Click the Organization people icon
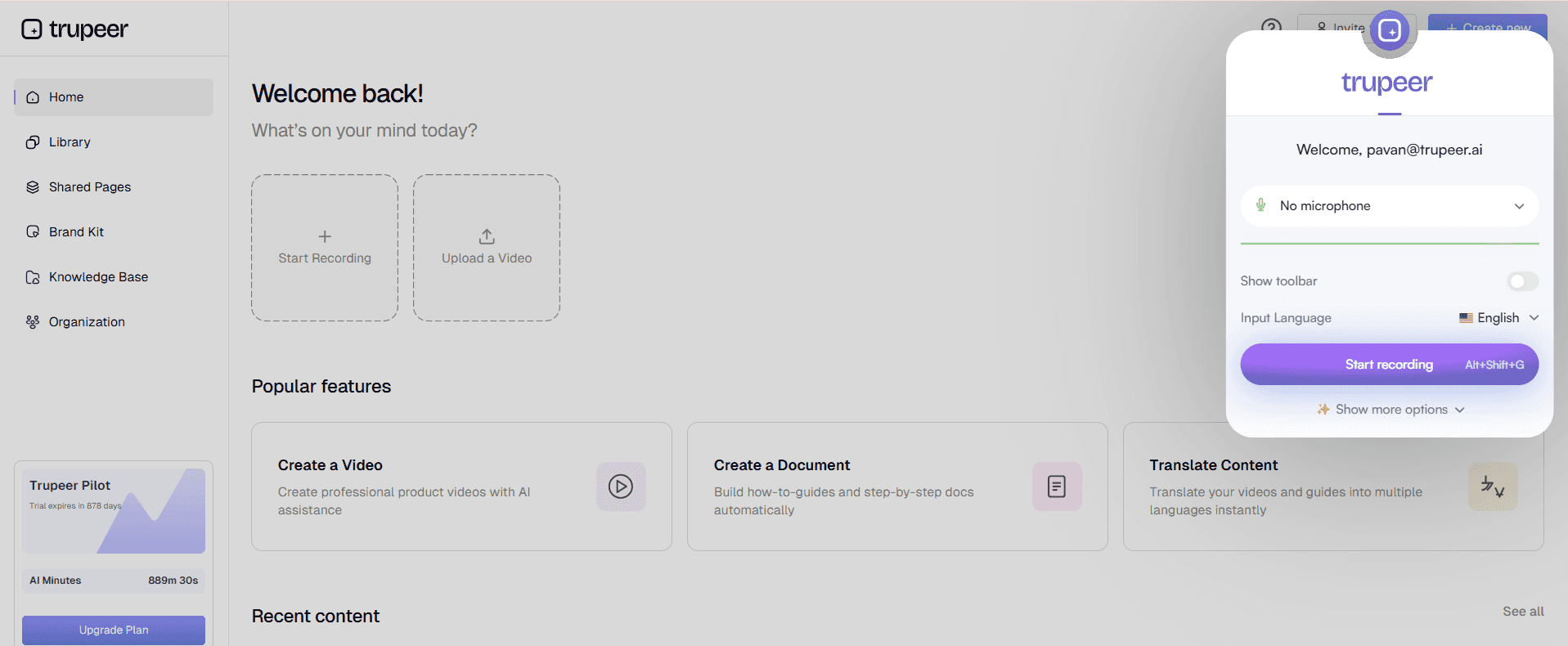 click(x=33, y=322)
